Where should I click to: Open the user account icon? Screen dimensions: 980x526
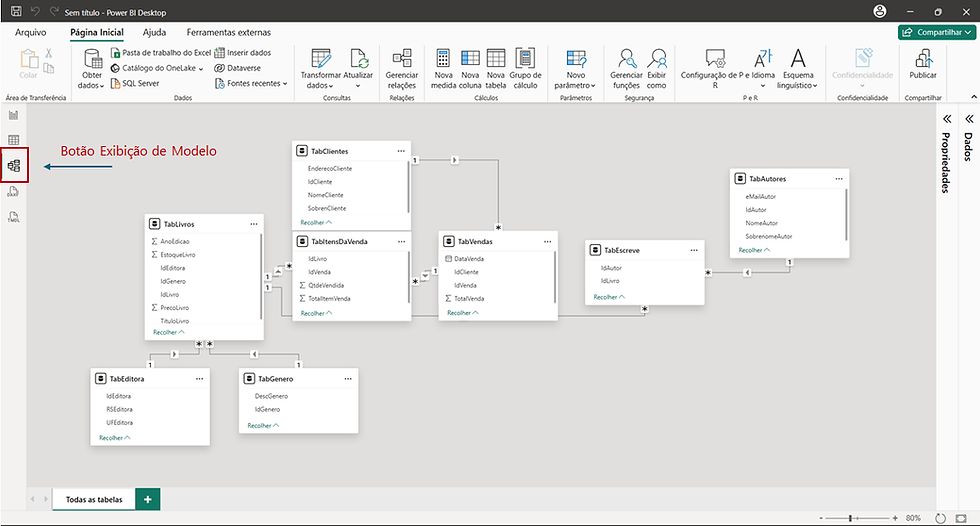tap(879, 11)
